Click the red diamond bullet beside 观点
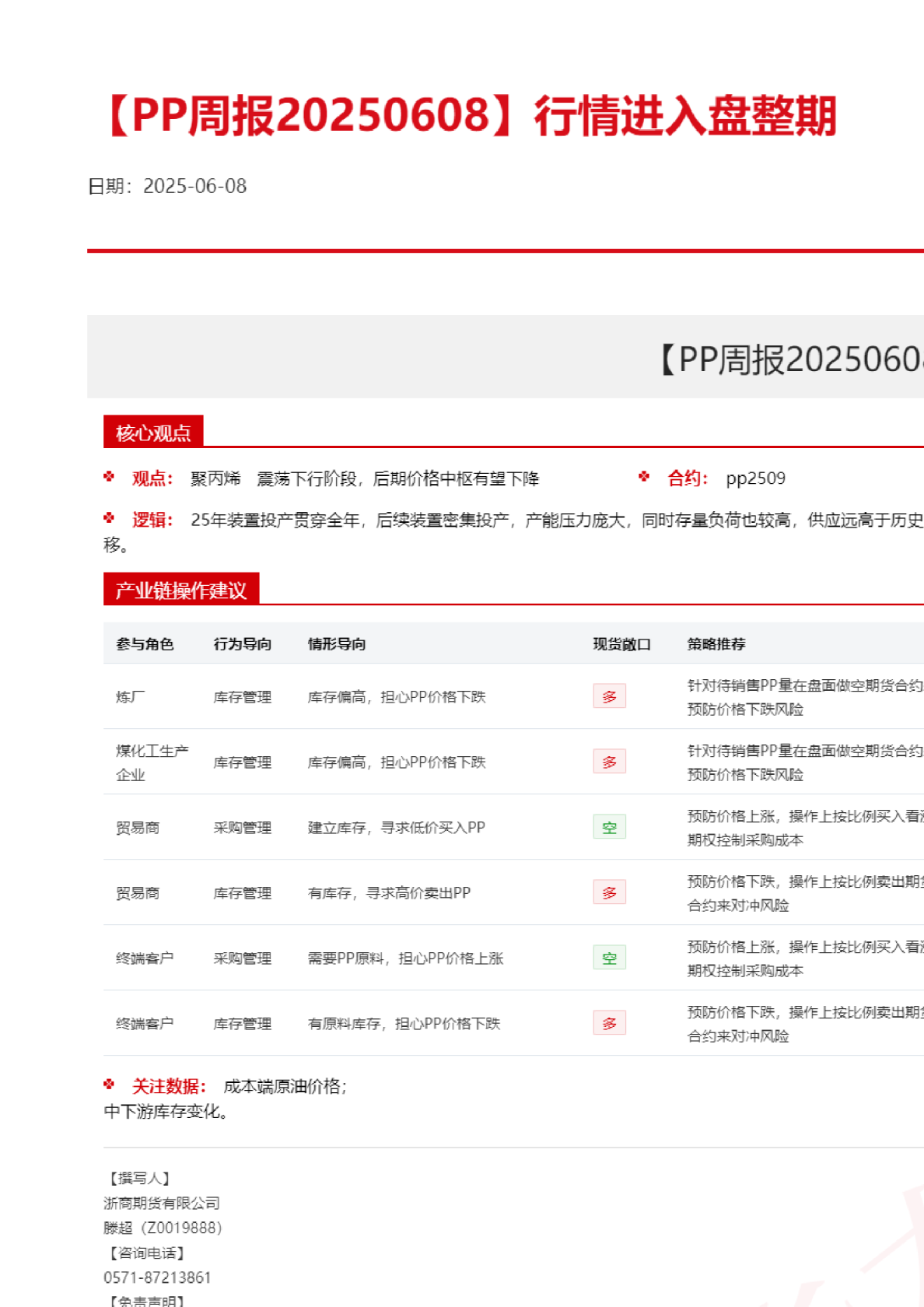 (x=109, y=477)
